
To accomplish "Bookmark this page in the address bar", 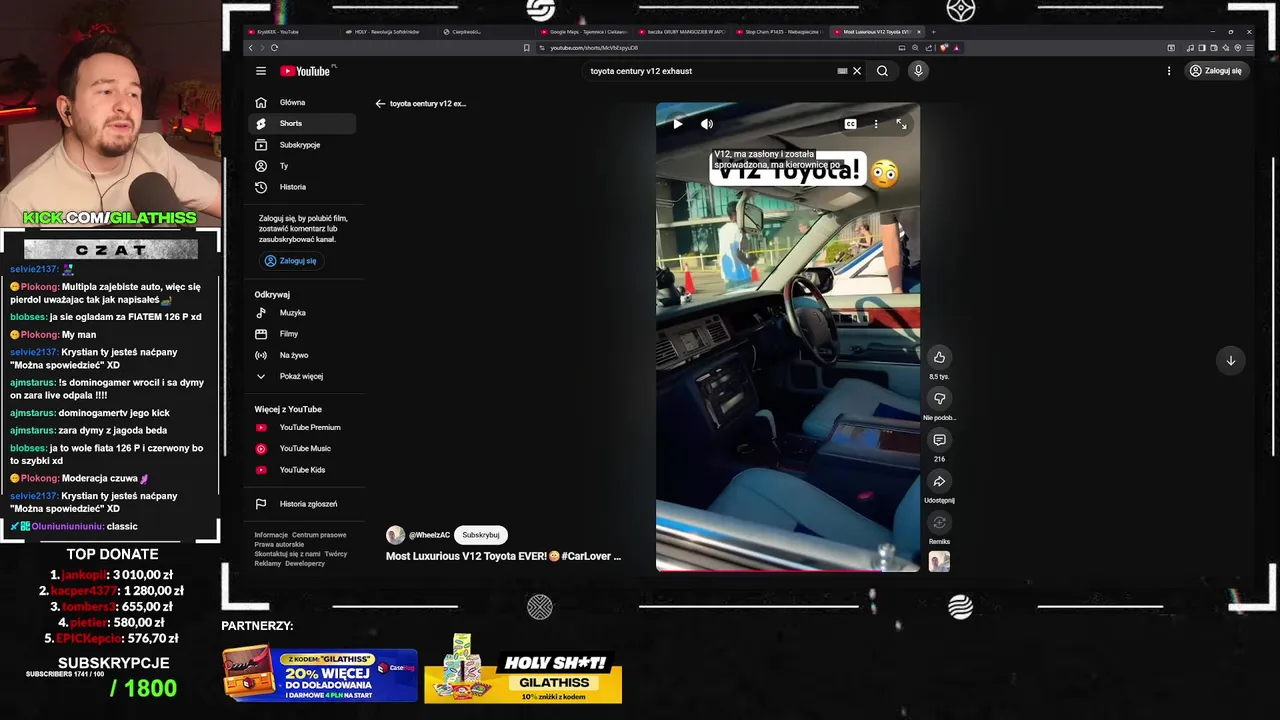I will pos(527,48).
